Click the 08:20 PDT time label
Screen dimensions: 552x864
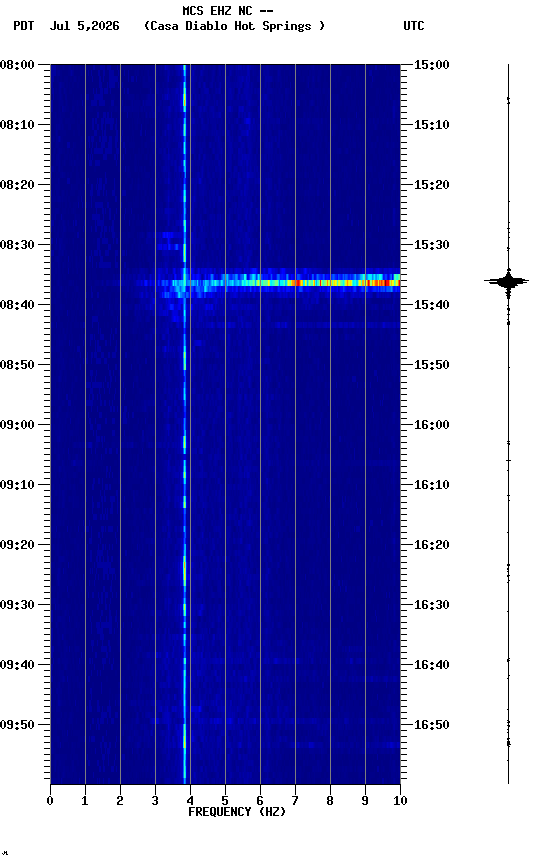click(x=17, y=185)
